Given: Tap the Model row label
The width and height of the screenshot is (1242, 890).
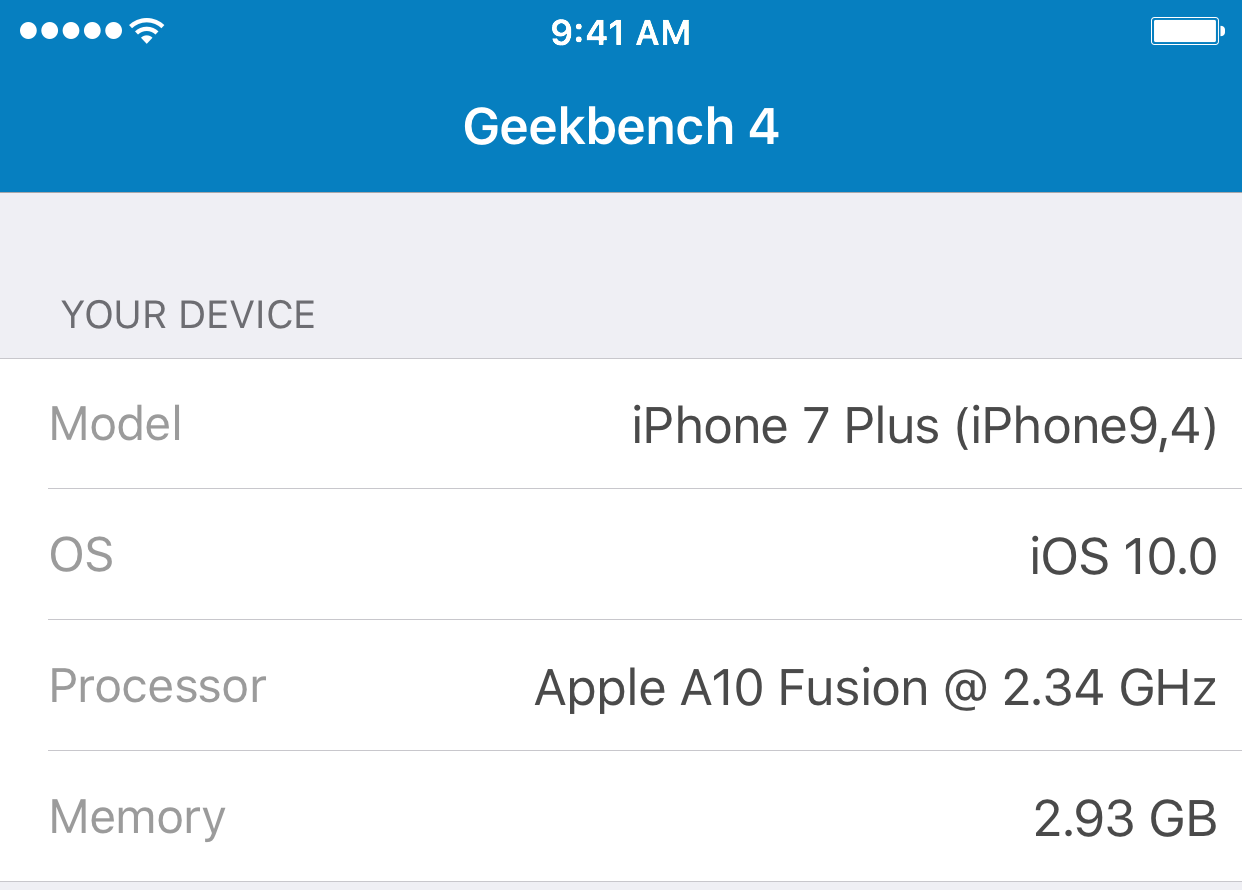Looking at the screenshot, I should coord(116,424).
